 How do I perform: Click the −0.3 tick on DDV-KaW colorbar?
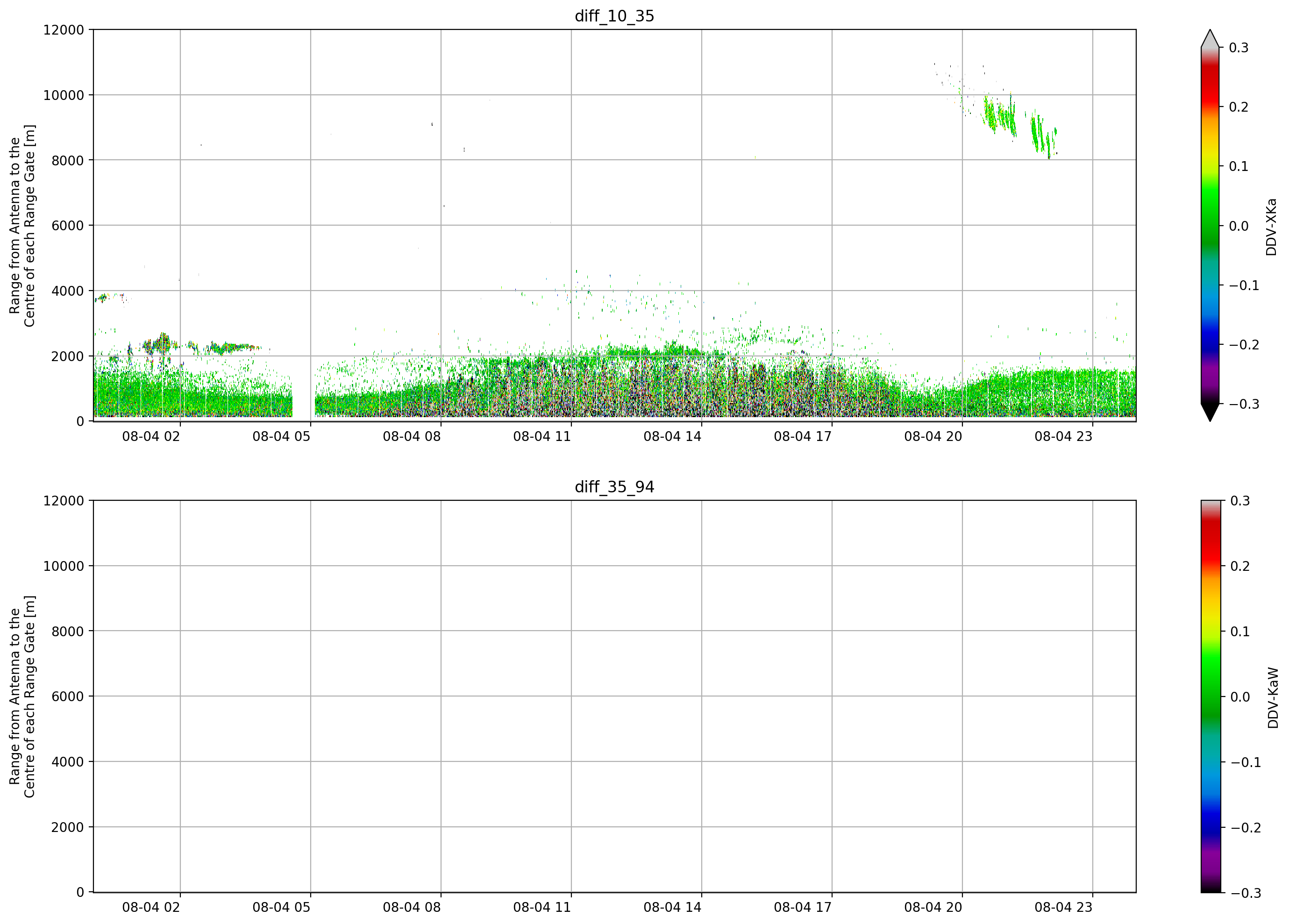(1245, 893)
